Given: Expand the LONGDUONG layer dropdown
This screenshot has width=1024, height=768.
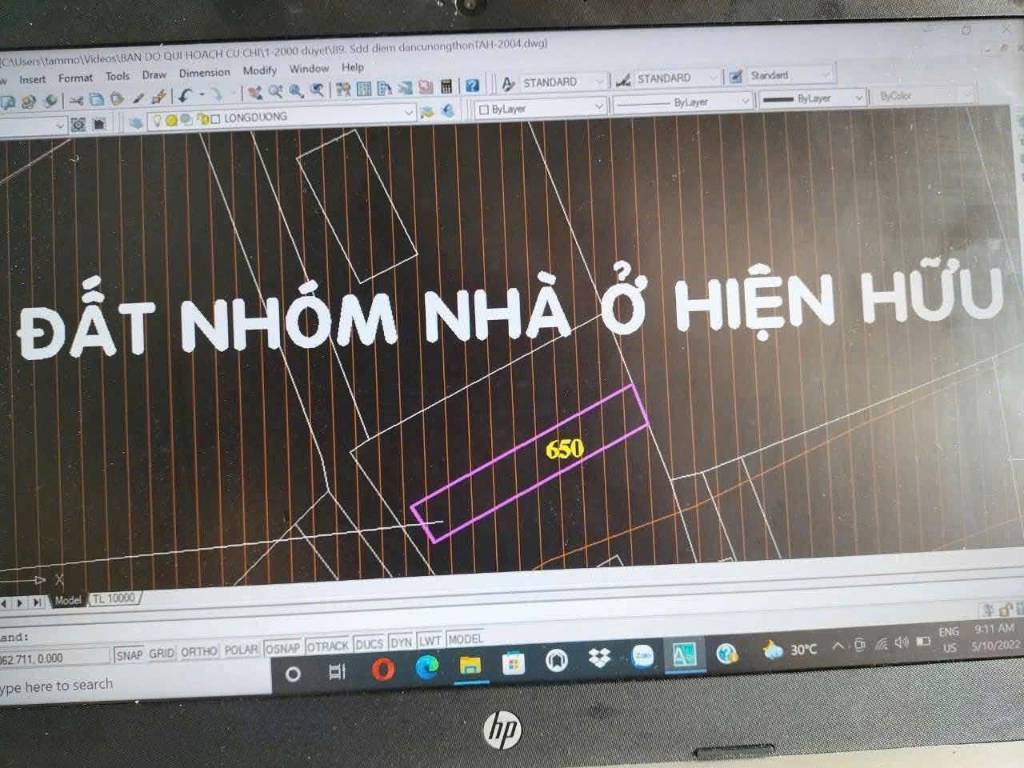Looking at the screenshot, I should 408,113.
